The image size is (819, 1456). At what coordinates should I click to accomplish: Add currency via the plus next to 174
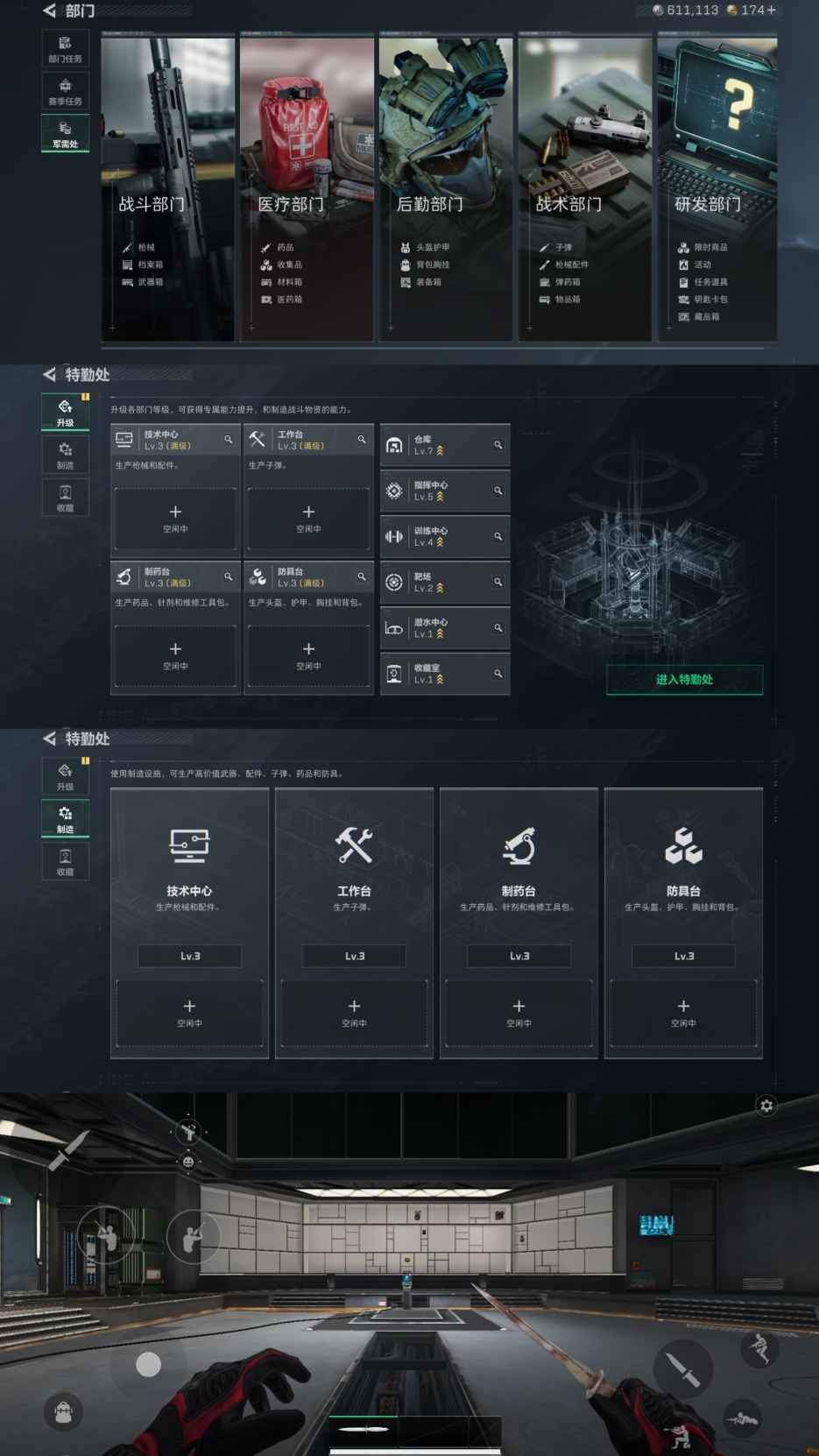[x=771, y=11]
